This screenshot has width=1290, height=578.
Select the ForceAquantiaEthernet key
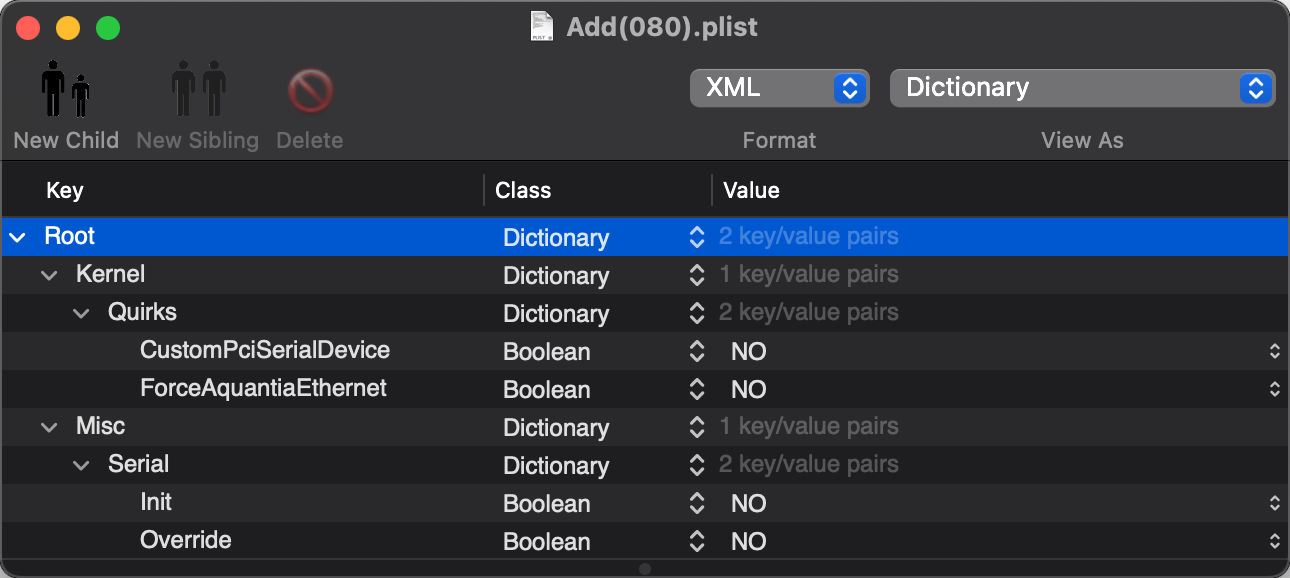click(263, 388)
